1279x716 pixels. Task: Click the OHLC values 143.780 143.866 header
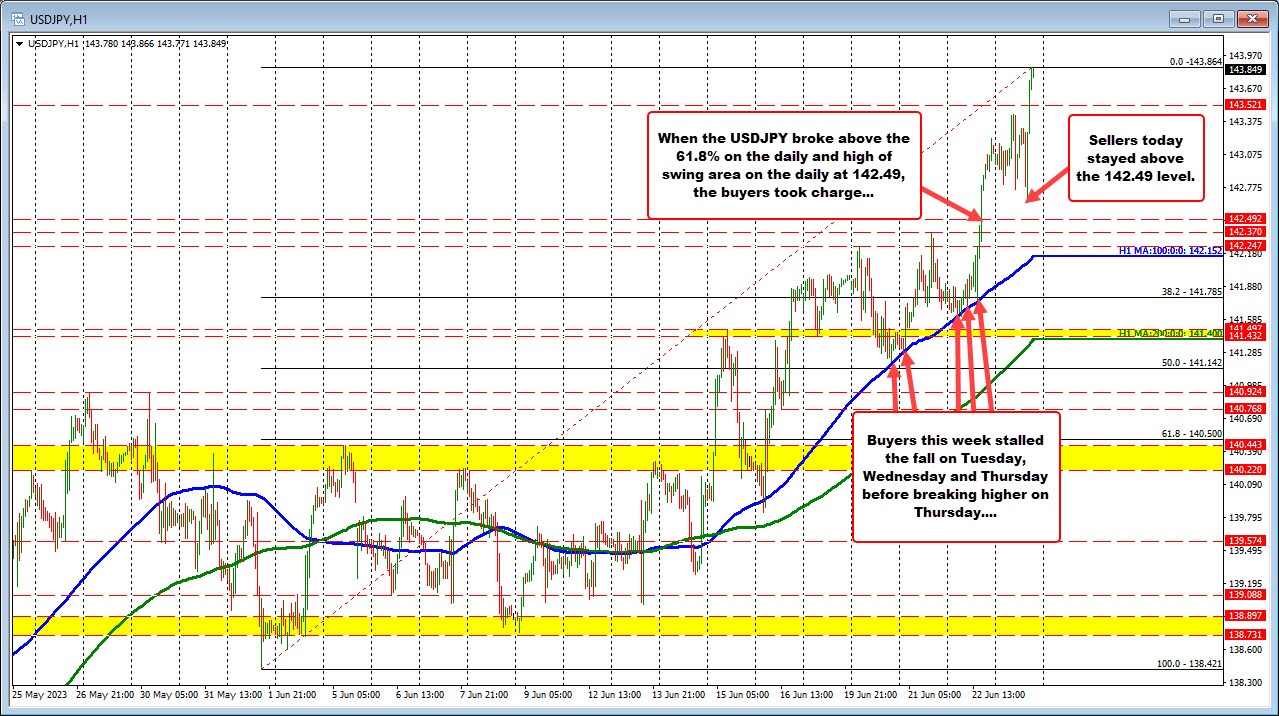[122, 43]
